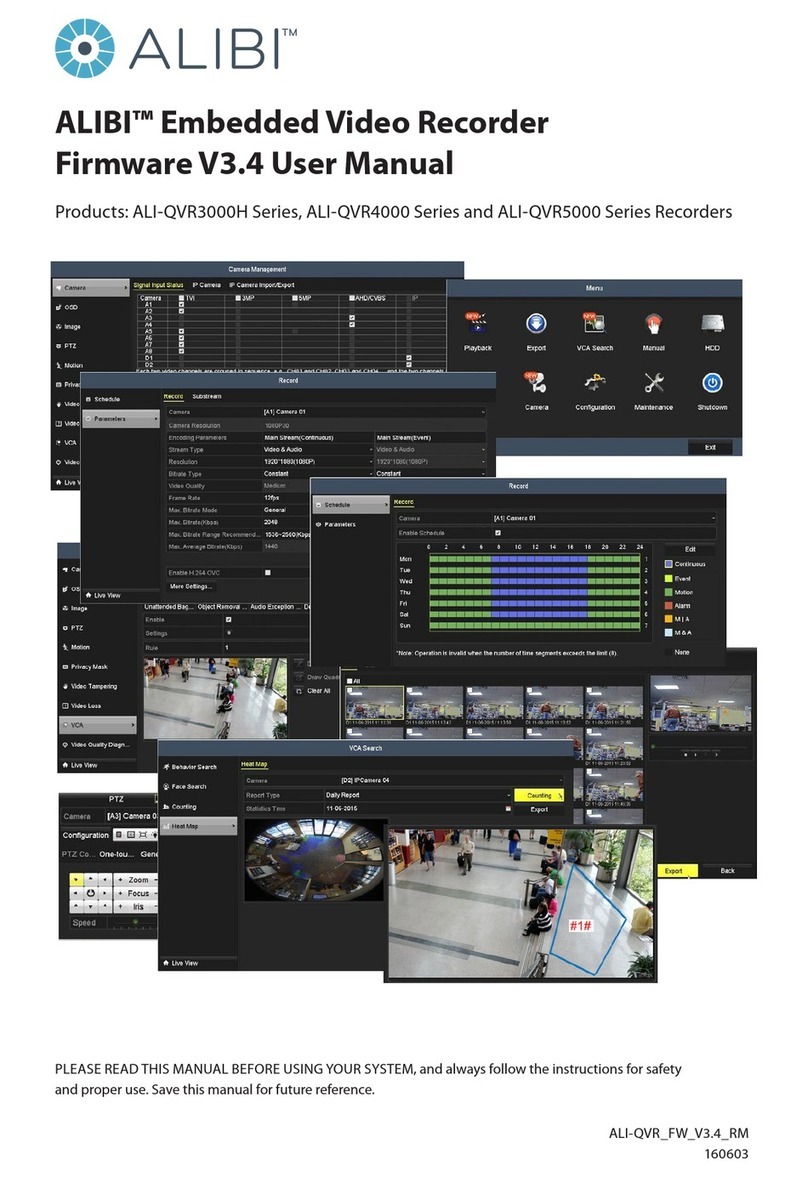Toggle the TVI header checkbox in Camera Management
808x1177 pixels.
click(181, 298)
